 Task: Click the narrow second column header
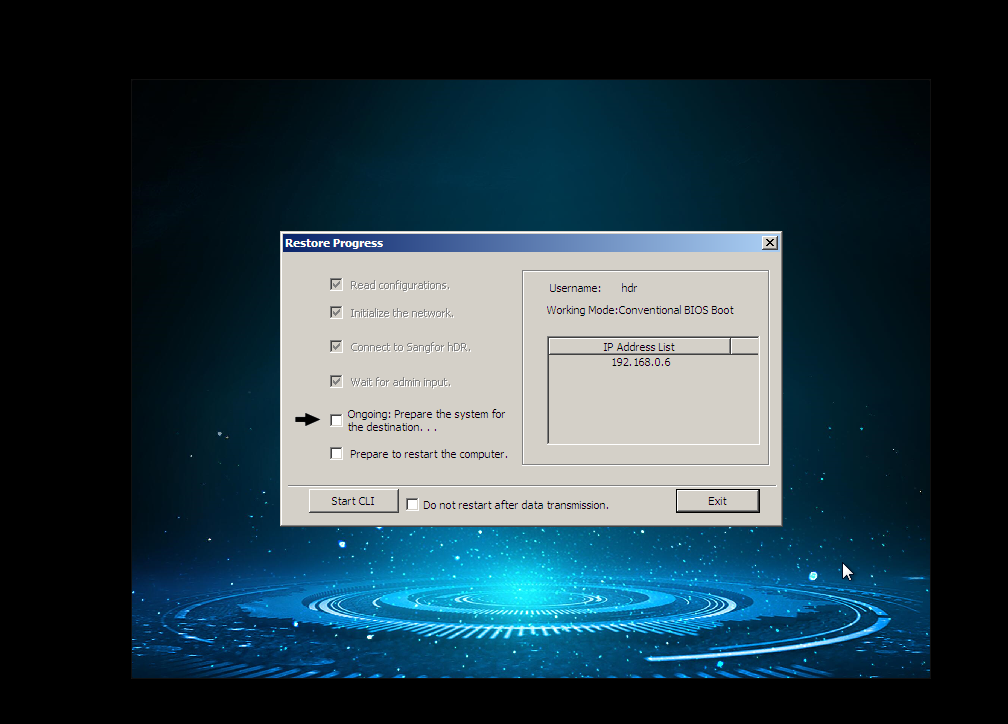(746, 346)
